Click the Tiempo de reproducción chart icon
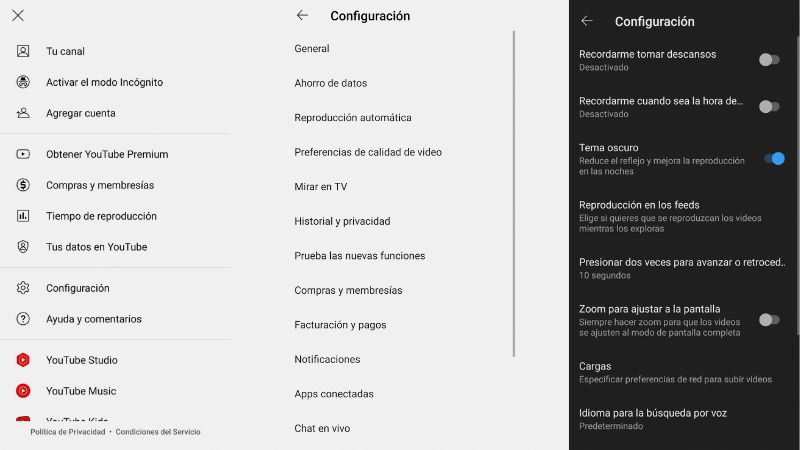This screenshot has height=450, width=800. tap(23, 216)
